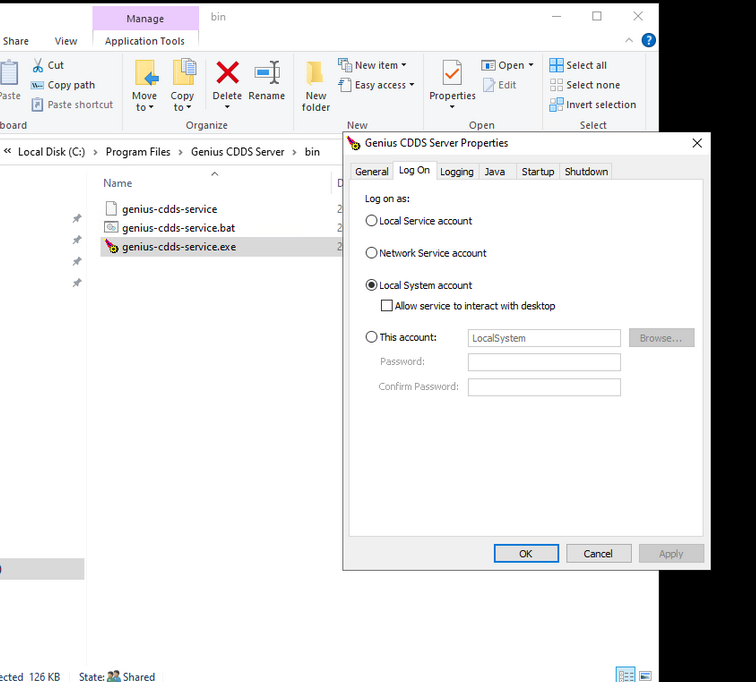Click the Copy path icon
Screen dimensions: 756x682
tap(38, 85)
